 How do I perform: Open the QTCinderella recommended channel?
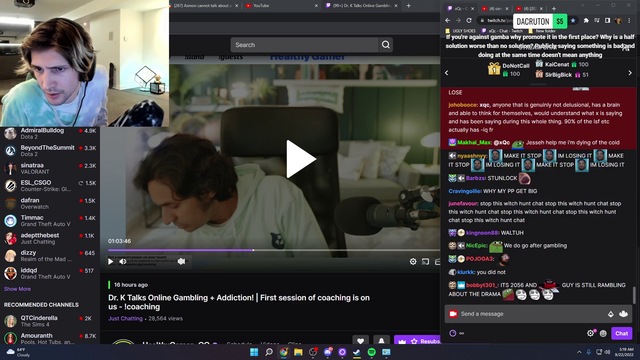pyautogui.click(x=50, y=321)
